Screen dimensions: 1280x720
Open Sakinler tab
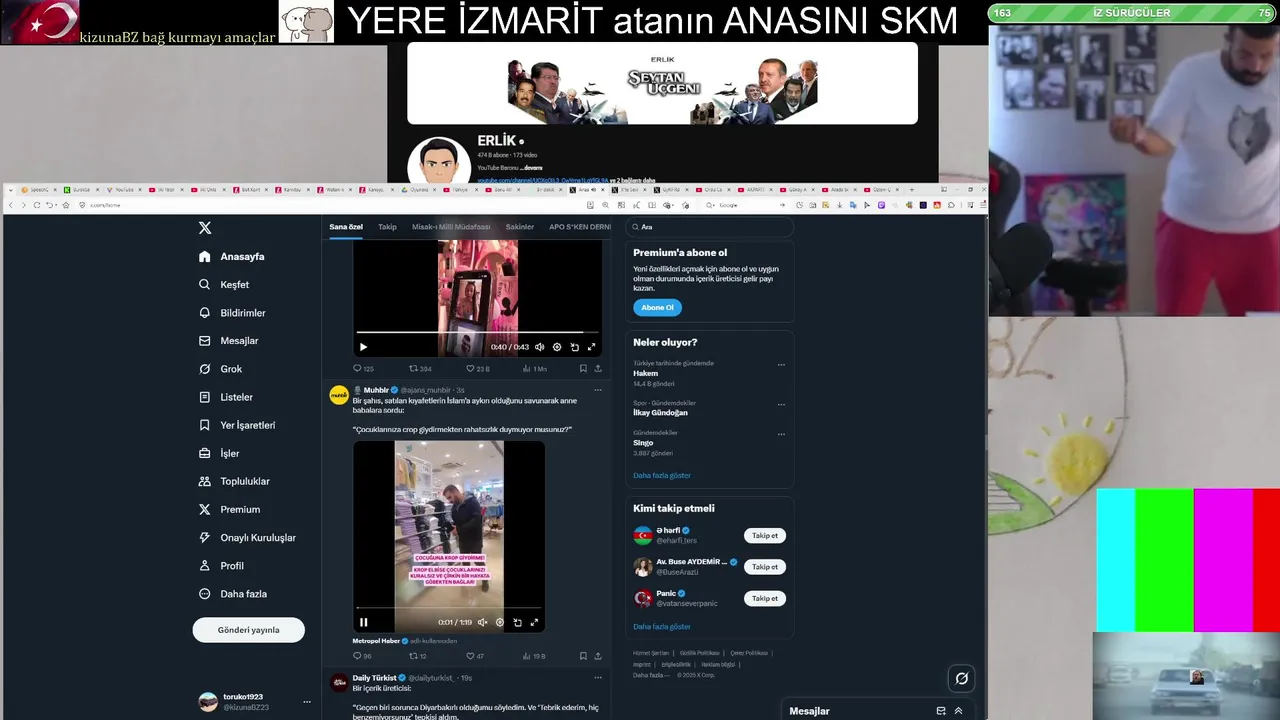pos(520,227)
